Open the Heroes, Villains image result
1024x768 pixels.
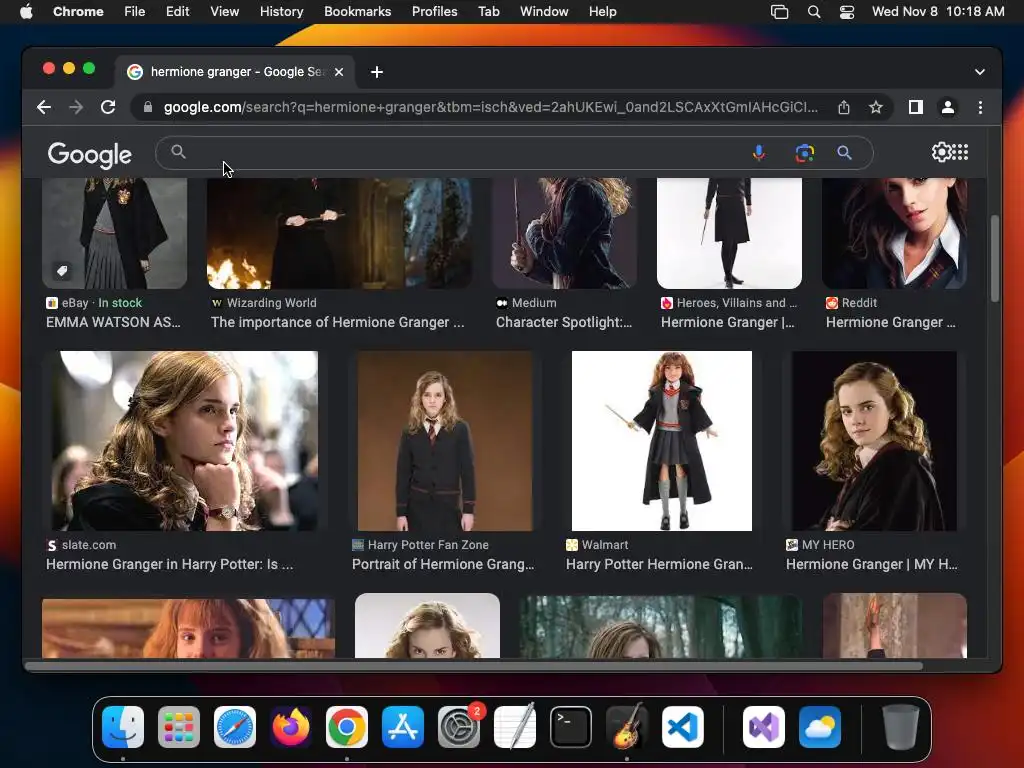point(729,234)
